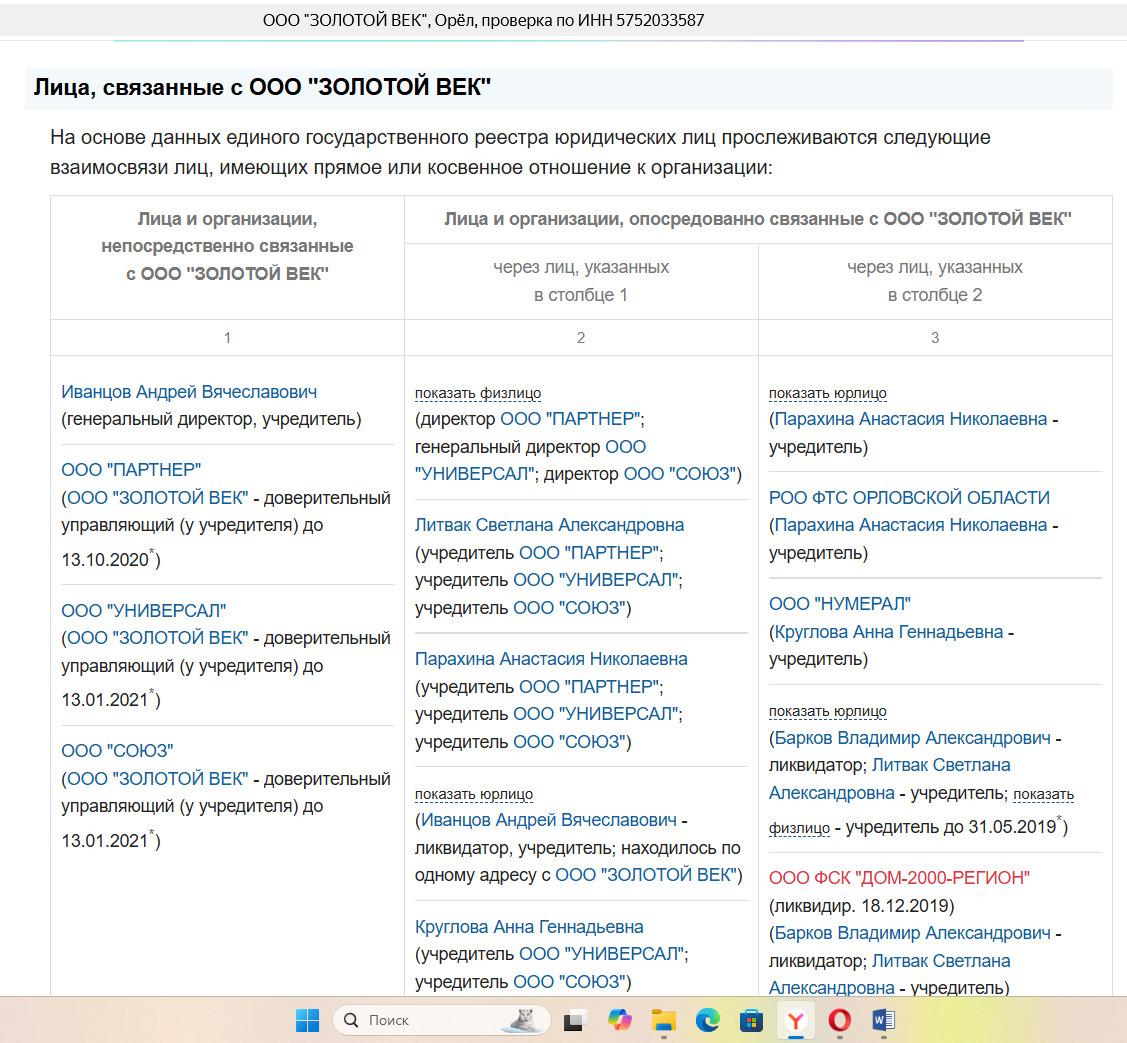Open the red ООО ФСК "ДОМ-2000-РЕГИОН" link
The height and width of the screenshot is (1043, 1127).
(x=899, y=878)
